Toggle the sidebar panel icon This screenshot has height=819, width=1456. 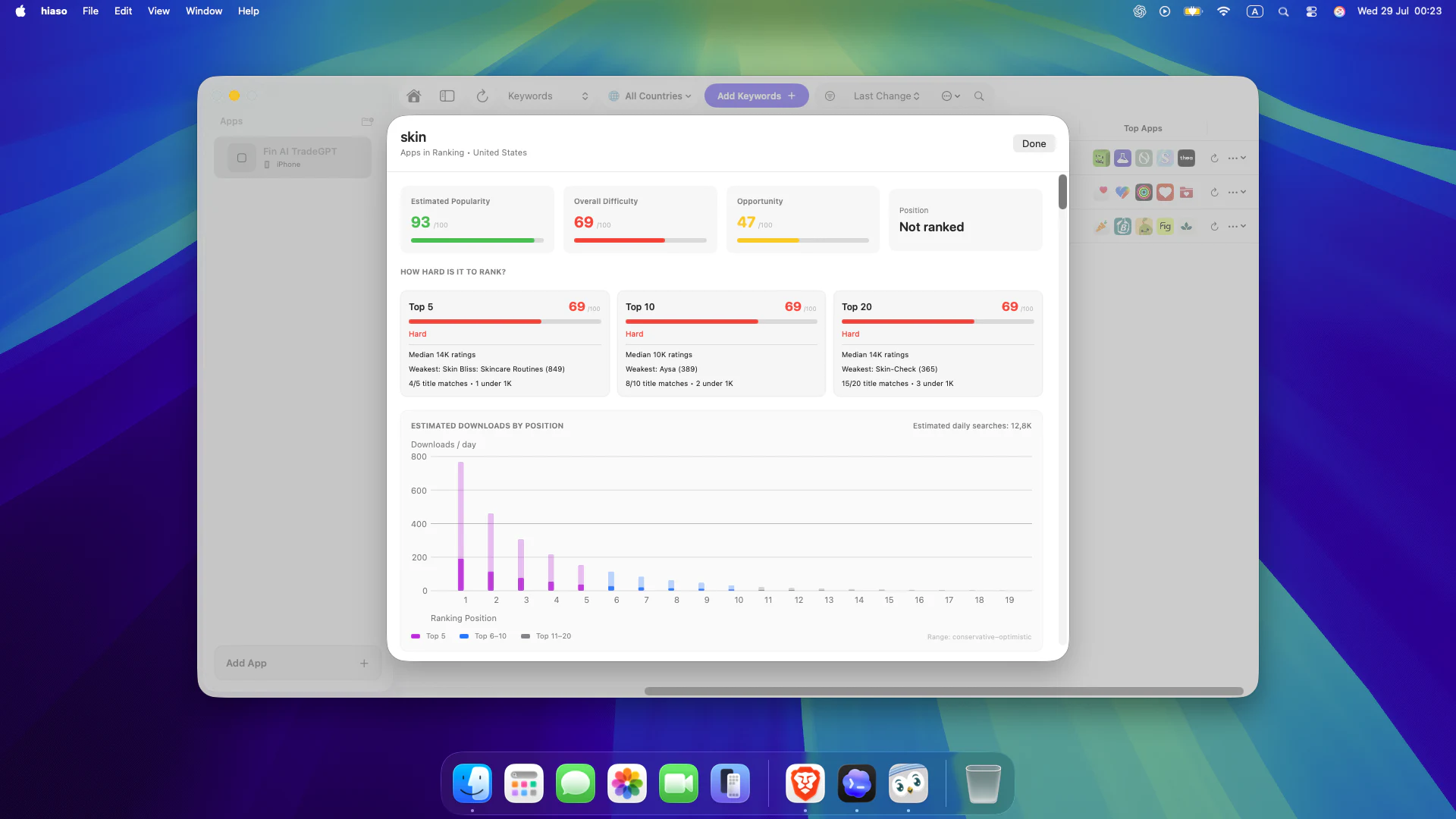click(447, 96)
